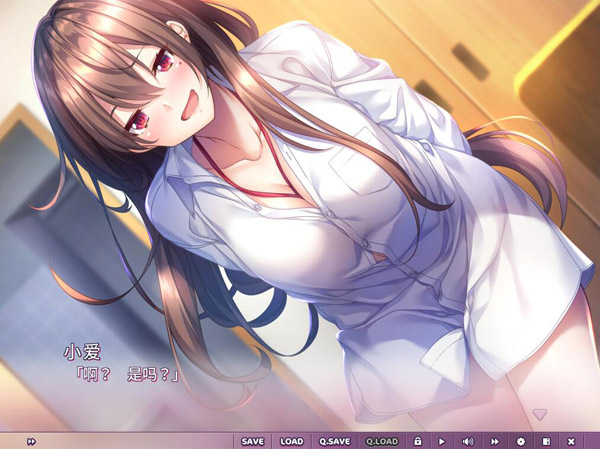Click the greyed Q.LOAD button
This screenshot has width=600, height=449.
pyautogui.click(x=382, y=441)
